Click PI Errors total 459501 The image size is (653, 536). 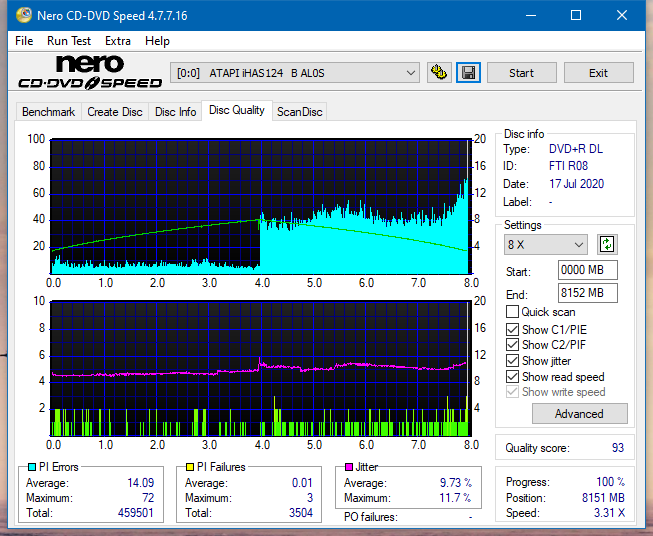tap(136, 513)
